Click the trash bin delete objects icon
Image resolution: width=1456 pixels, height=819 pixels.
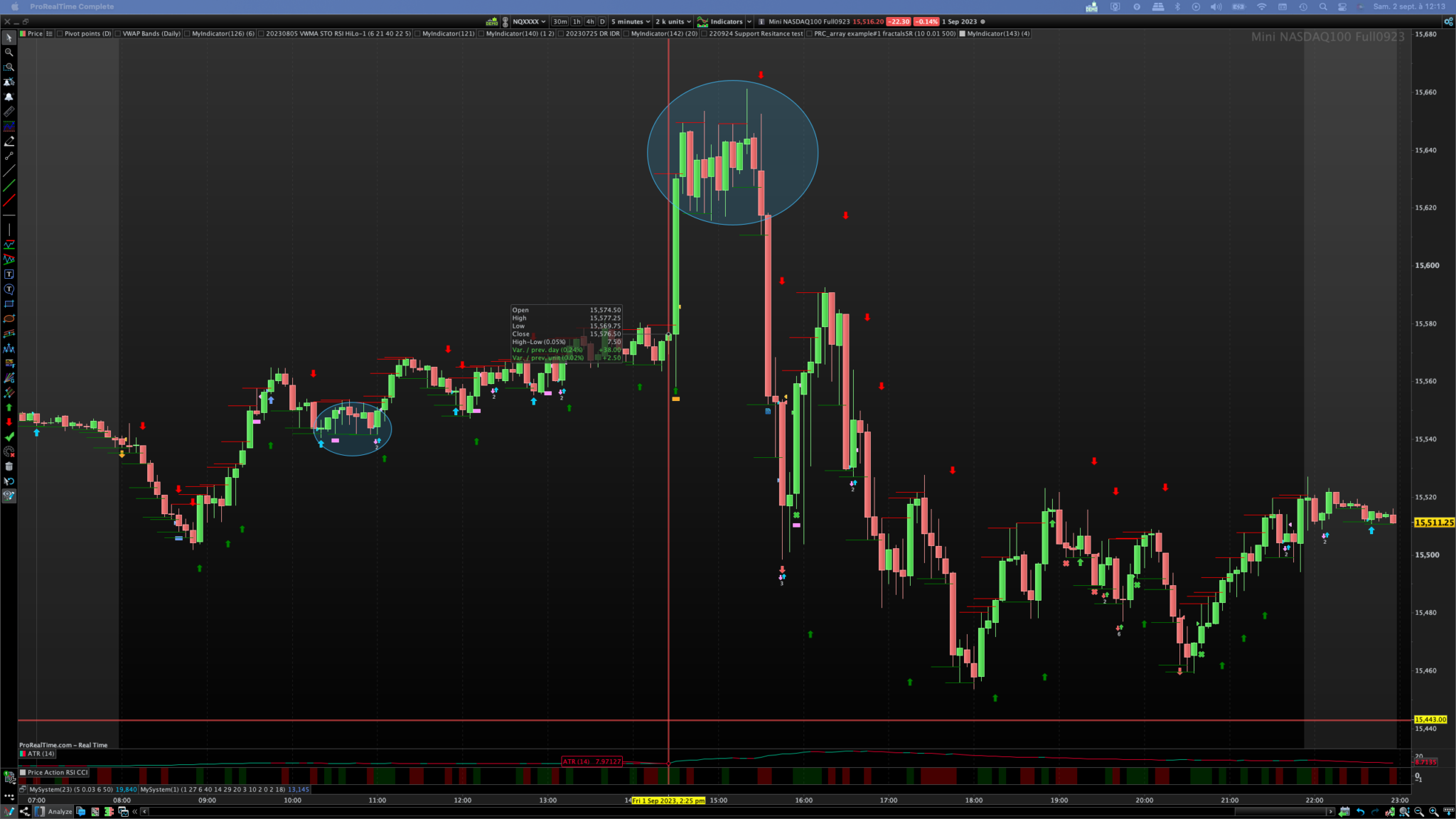pos(9,466)
